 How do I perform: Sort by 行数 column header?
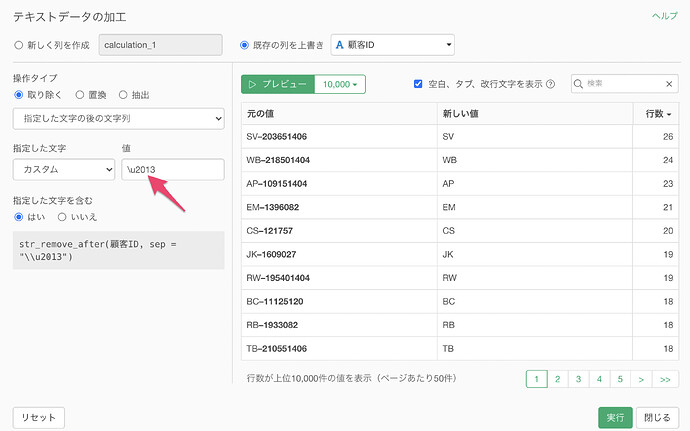point(658,114)
